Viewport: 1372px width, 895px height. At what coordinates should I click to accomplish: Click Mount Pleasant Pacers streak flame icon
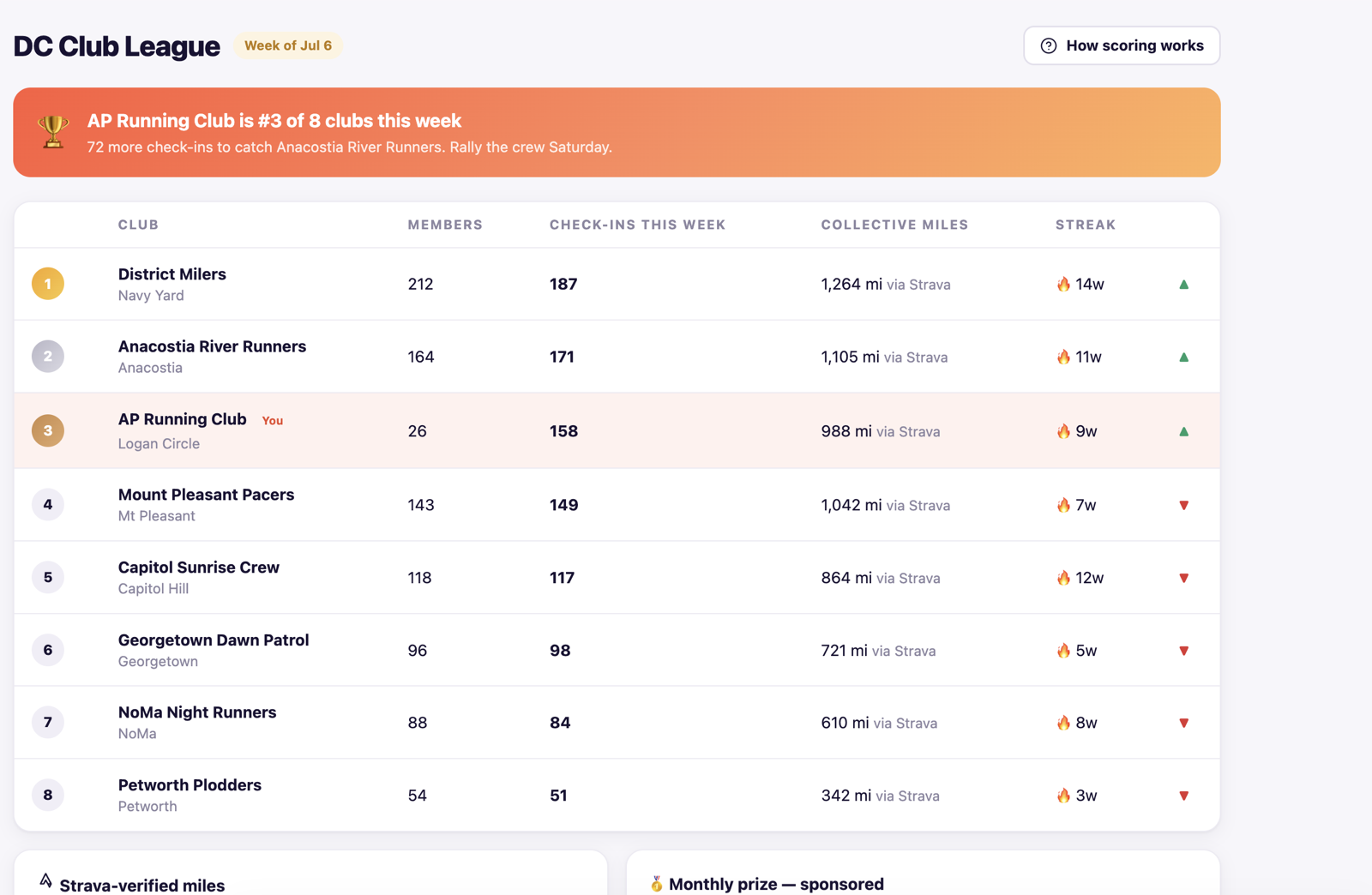(1063, 505)
